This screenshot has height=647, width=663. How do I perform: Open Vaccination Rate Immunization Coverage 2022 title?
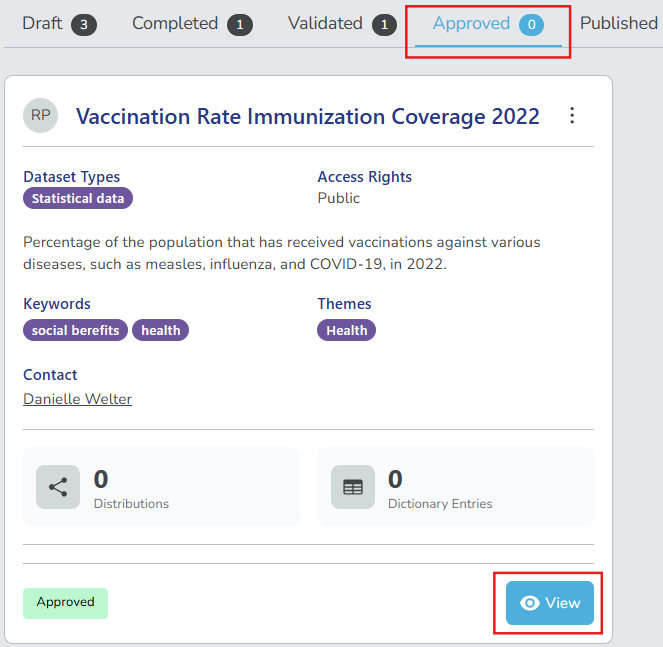point(308,116)
